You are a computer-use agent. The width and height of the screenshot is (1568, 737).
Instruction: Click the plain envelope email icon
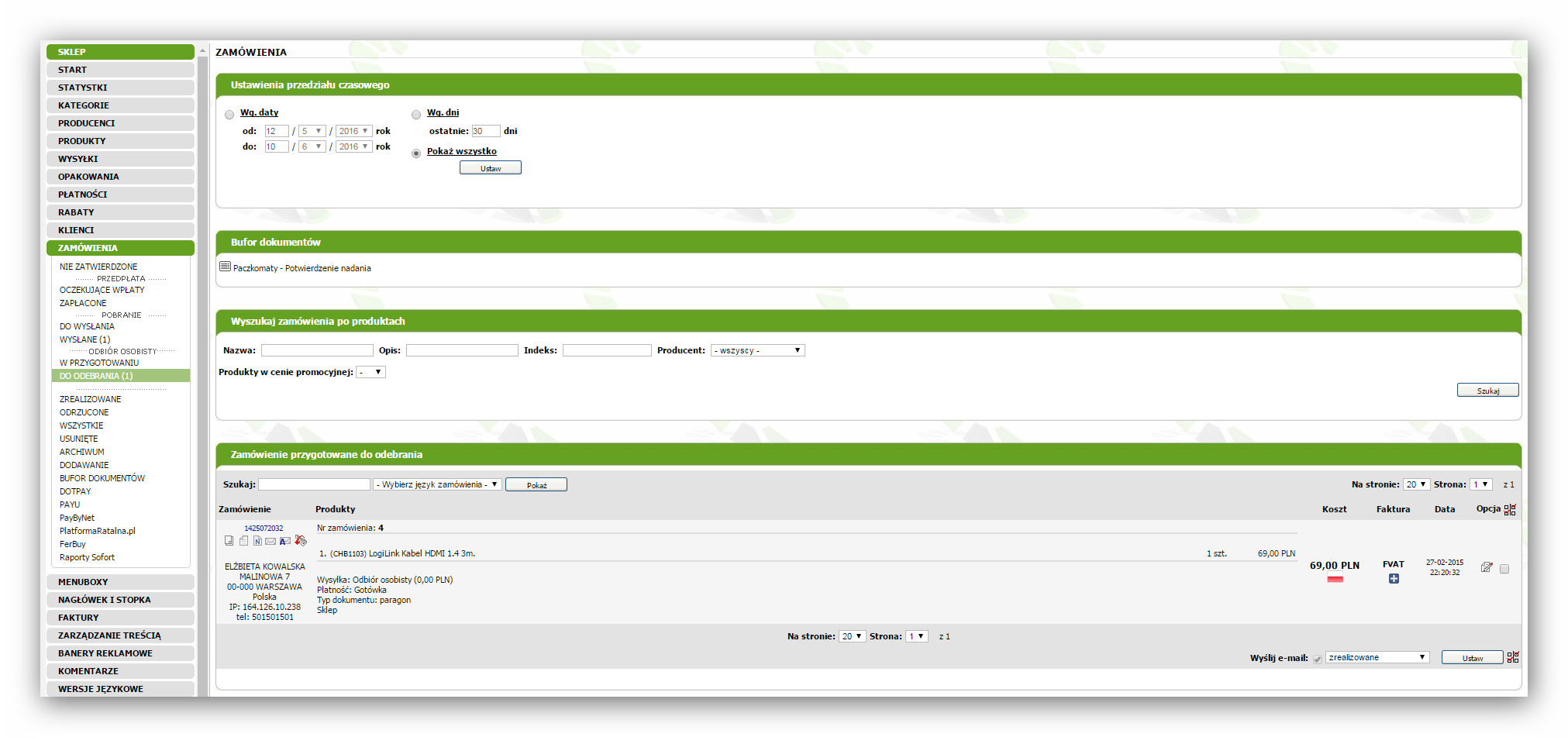(271, 541)
